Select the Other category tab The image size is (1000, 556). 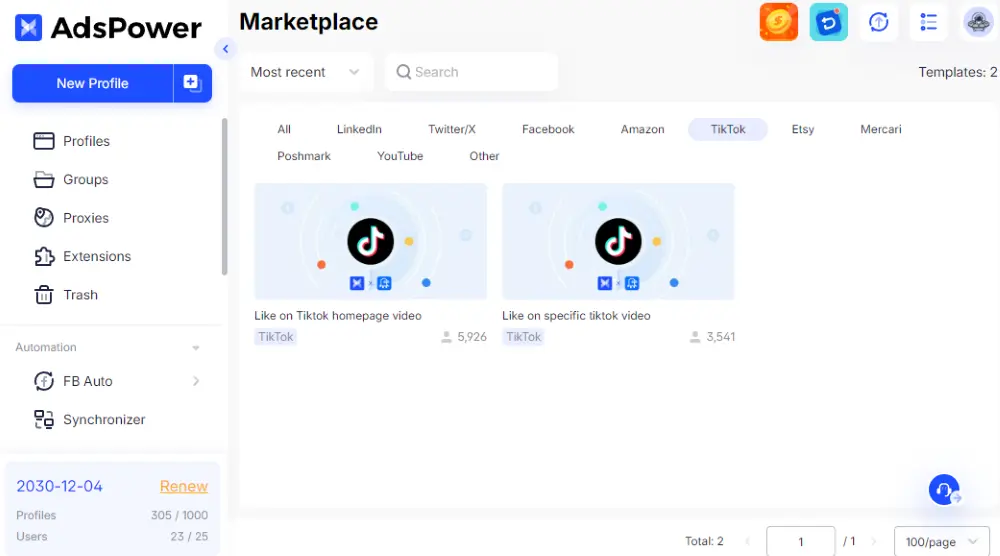[484, 156]
